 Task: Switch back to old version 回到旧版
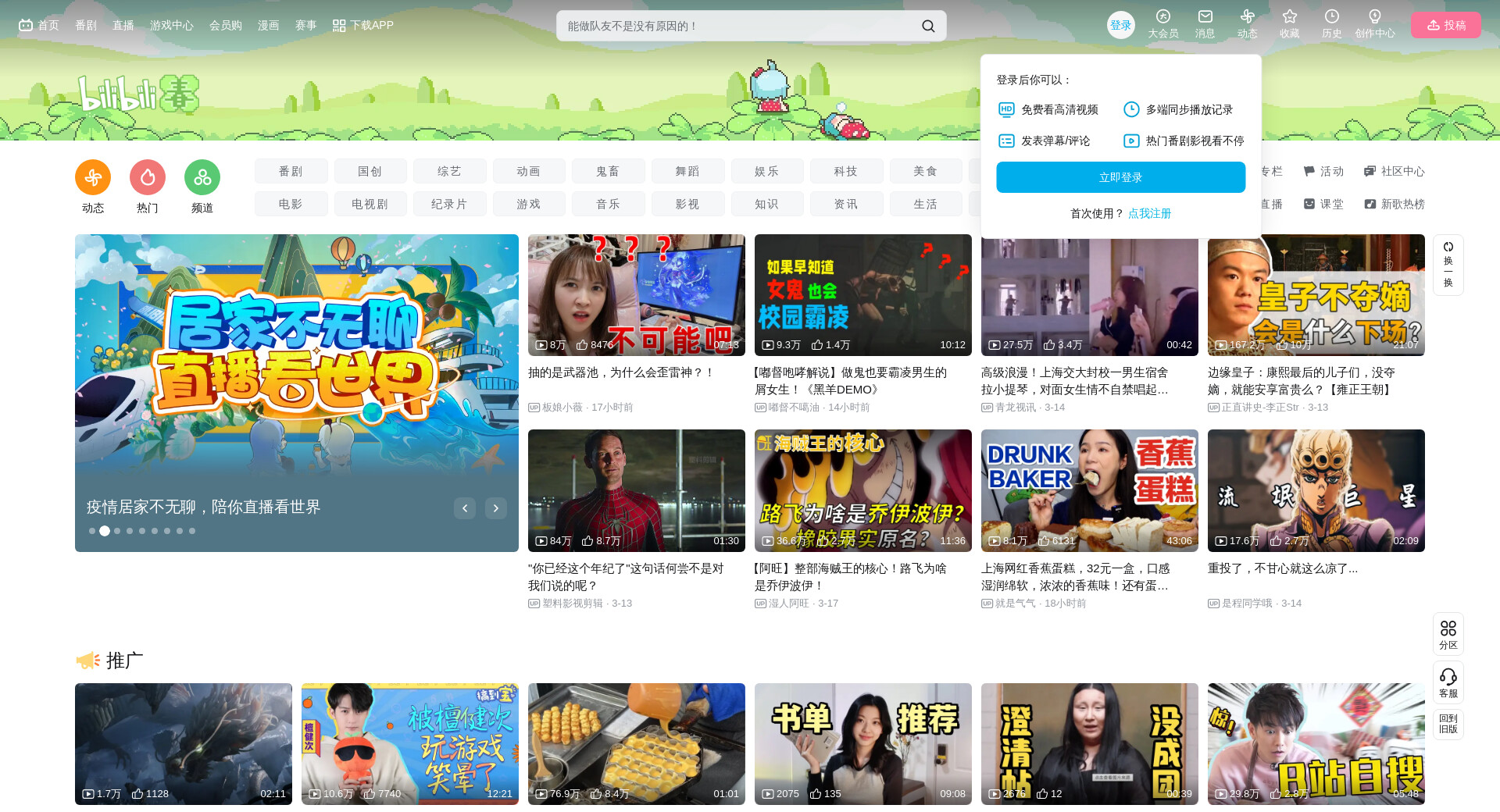[x=1448, y=724]
